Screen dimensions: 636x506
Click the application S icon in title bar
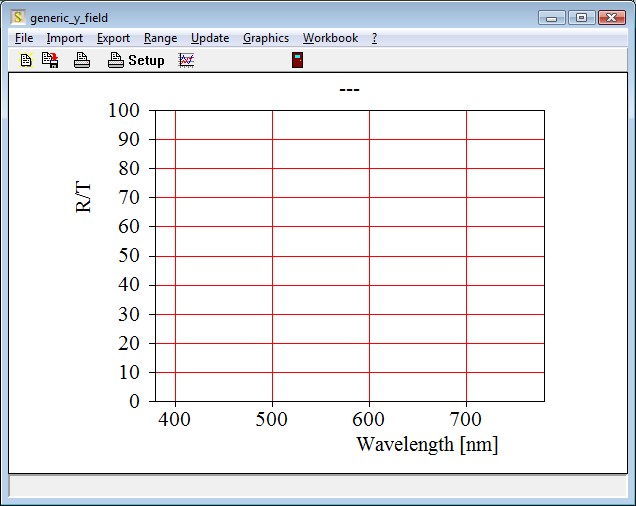pos(18,18)
